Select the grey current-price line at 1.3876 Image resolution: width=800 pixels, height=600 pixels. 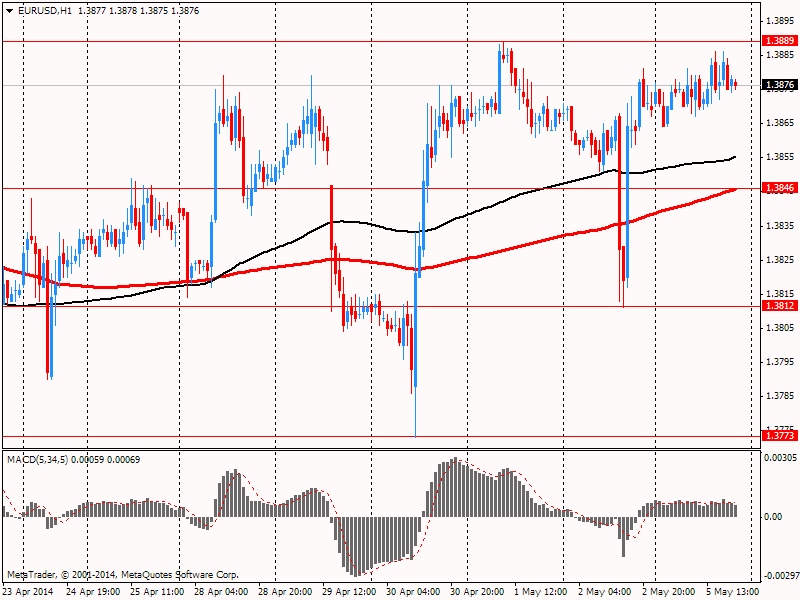click(381, 85)
